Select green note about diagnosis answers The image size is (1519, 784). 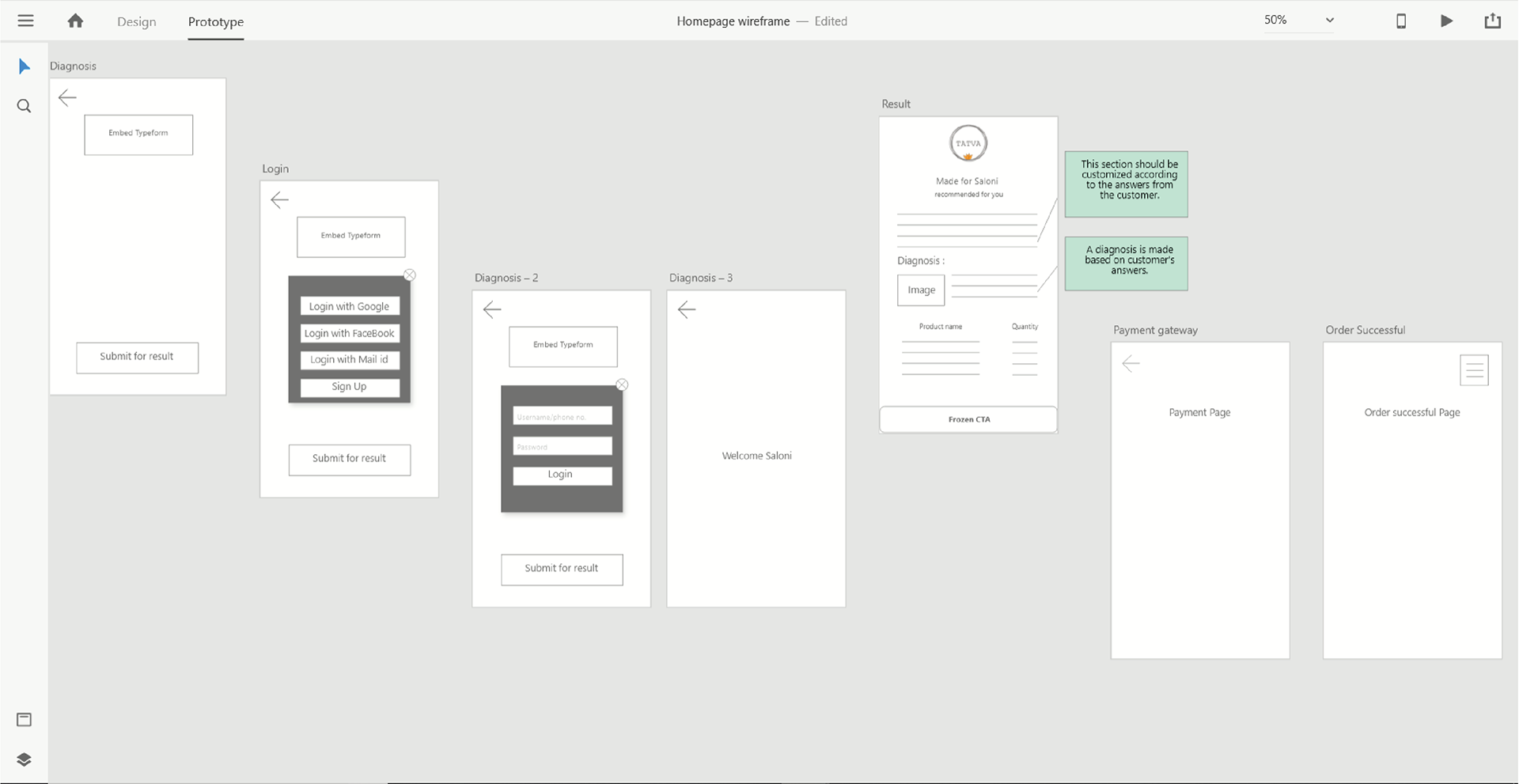1127,263
